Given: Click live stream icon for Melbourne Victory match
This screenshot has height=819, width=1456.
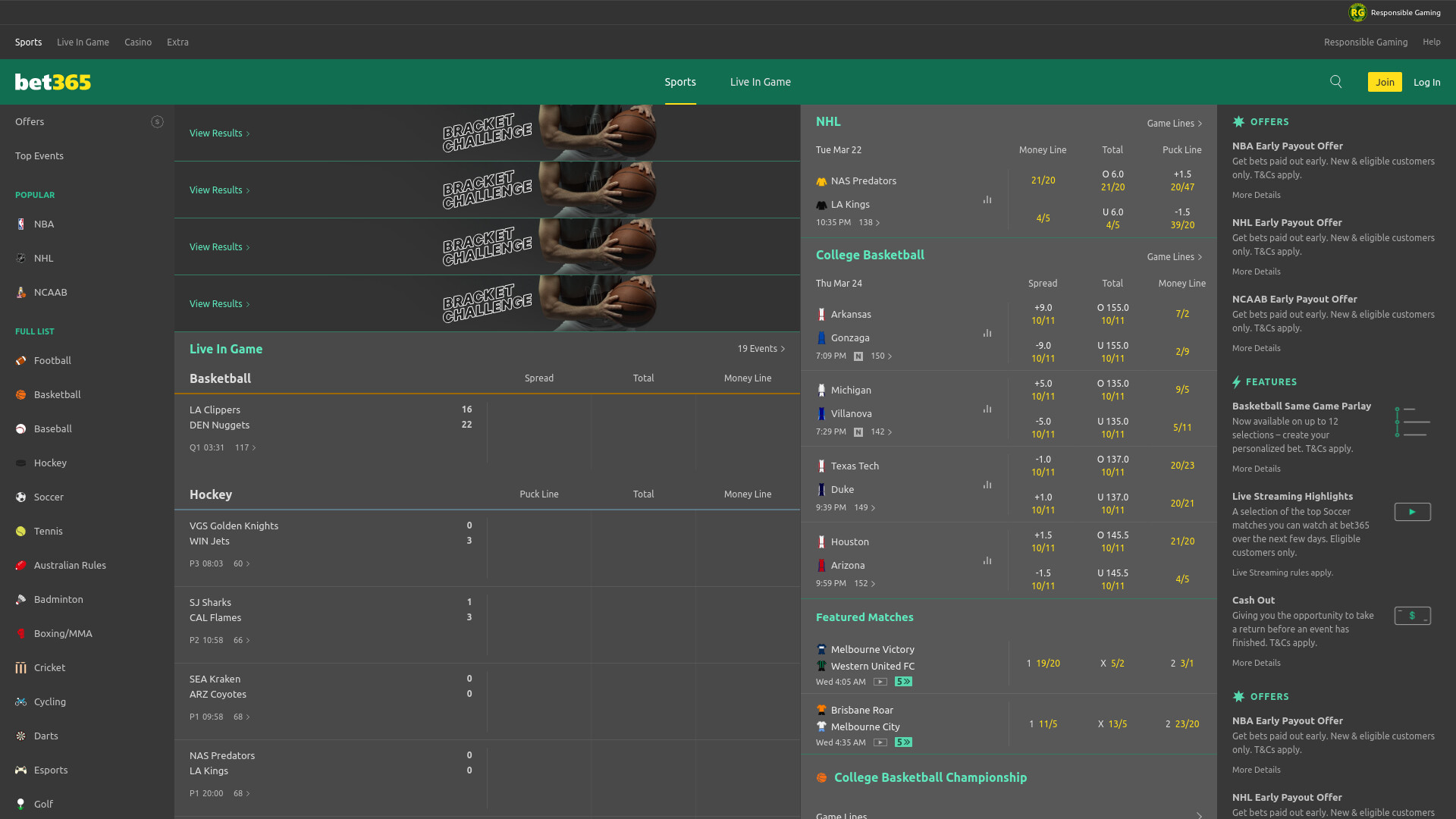Looking at the screenshot, I should click(880, 682).
